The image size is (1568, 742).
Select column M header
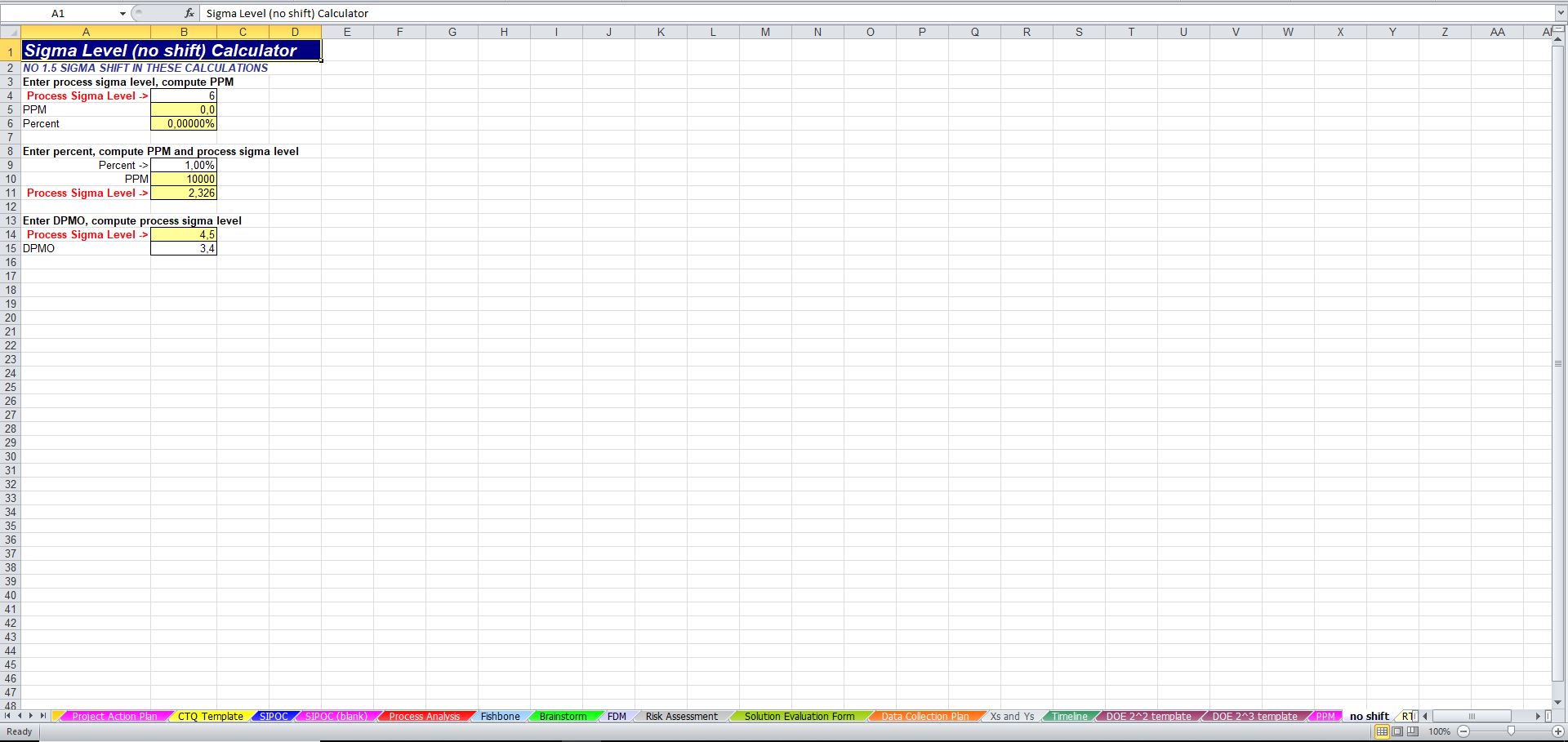click(x=765, y=32)
